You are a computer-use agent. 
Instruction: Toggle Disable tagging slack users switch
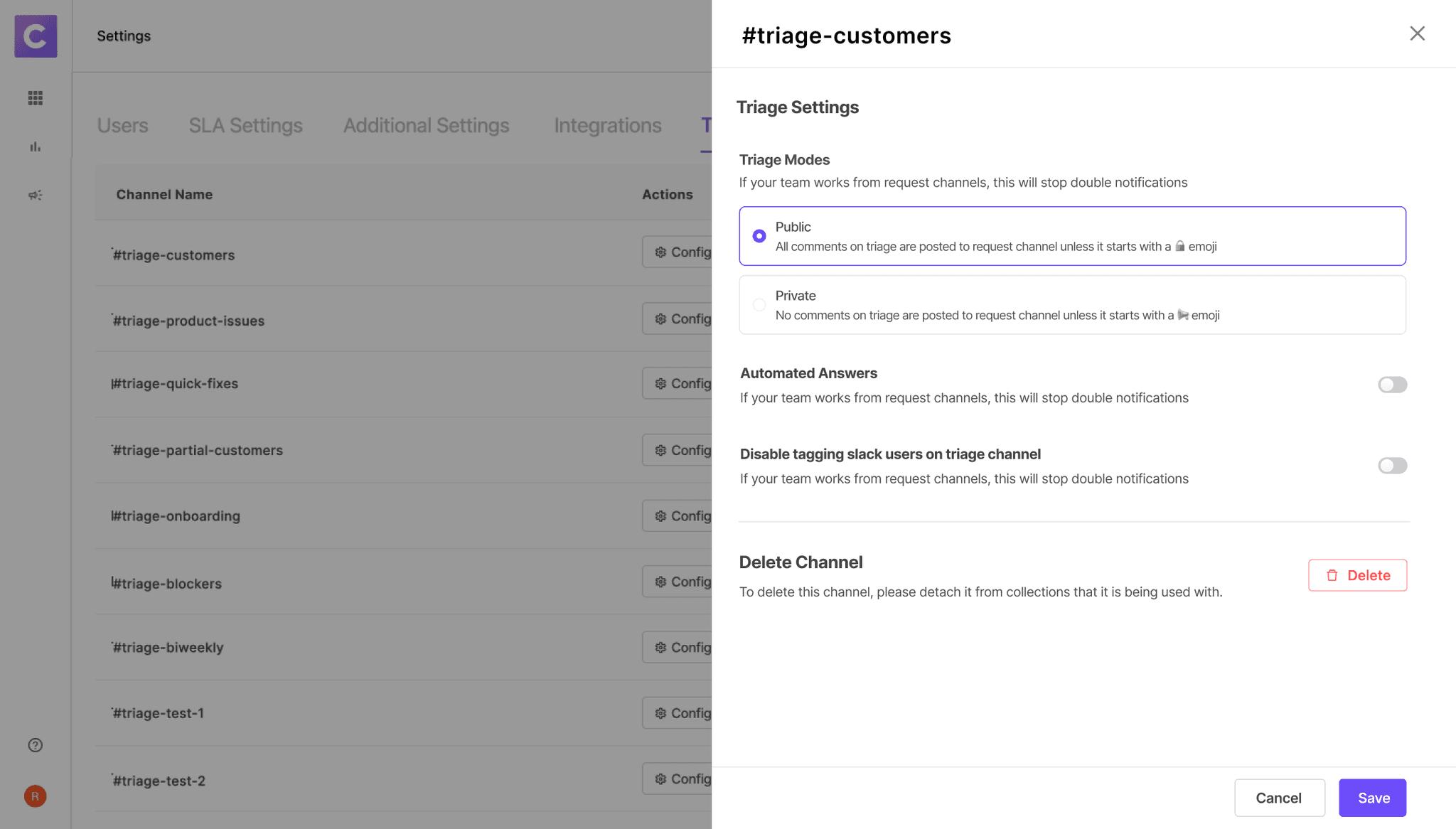click(x=1392, y=466)
